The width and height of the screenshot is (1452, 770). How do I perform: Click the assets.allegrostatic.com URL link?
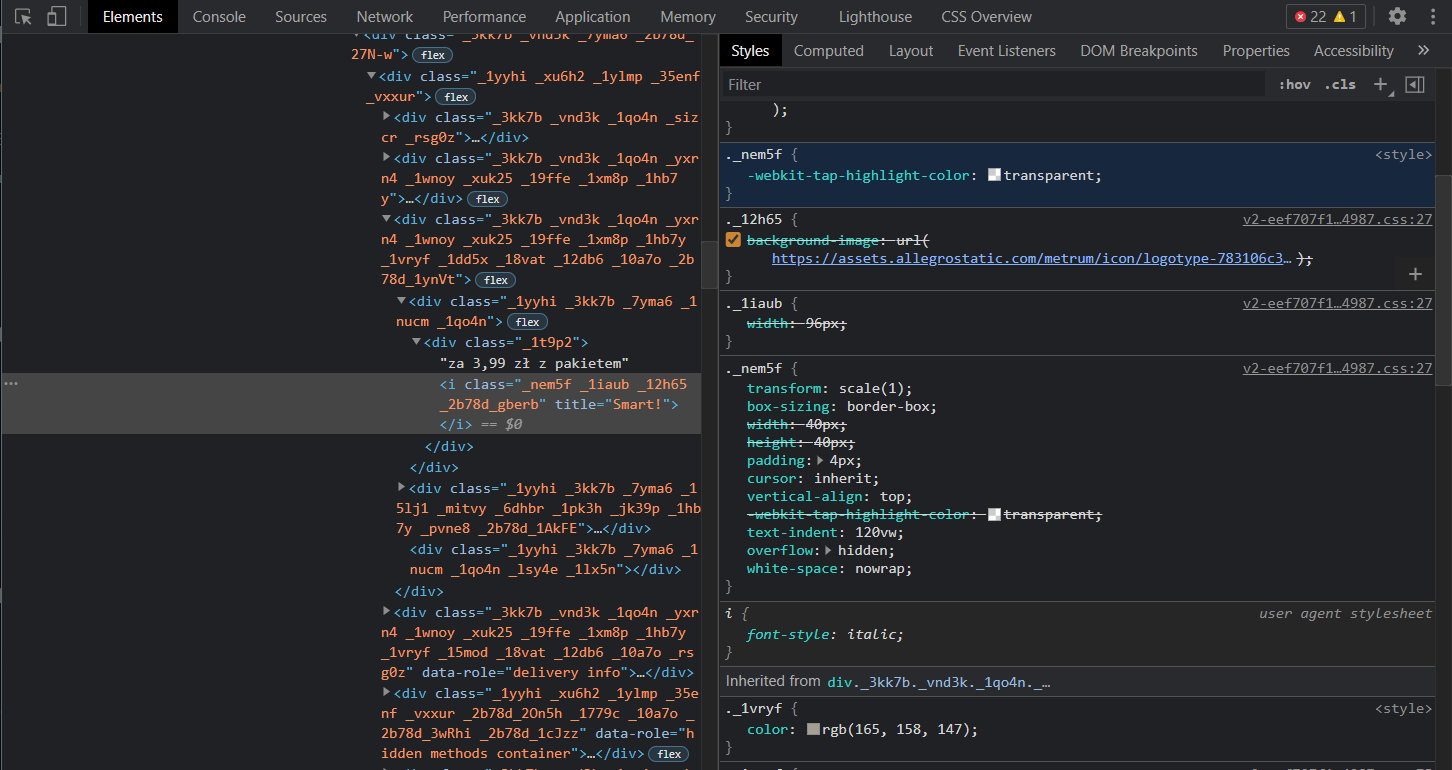click(x=1030, y=258)
